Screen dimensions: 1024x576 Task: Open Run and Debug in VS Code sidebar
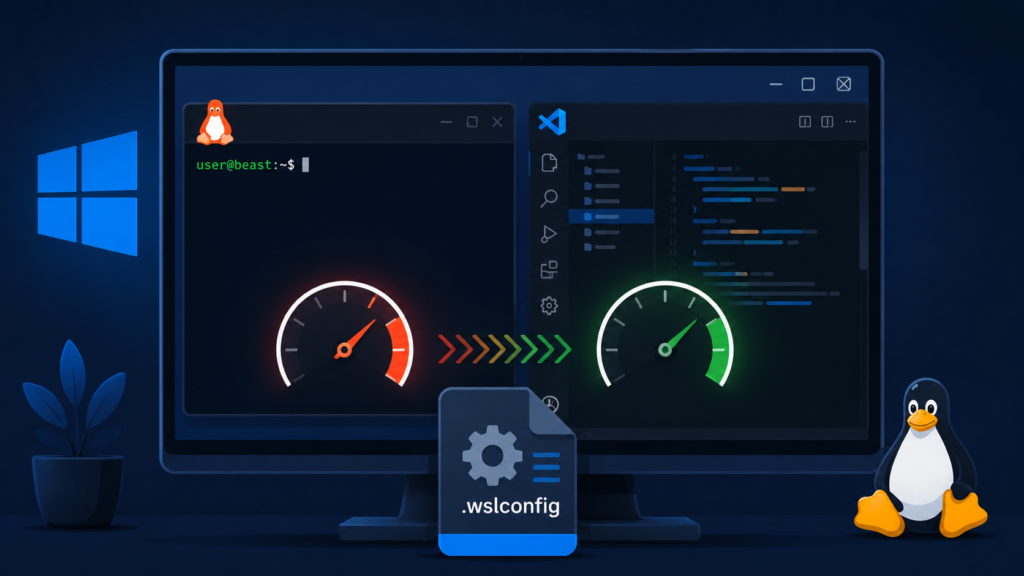[x=549, y=234]
